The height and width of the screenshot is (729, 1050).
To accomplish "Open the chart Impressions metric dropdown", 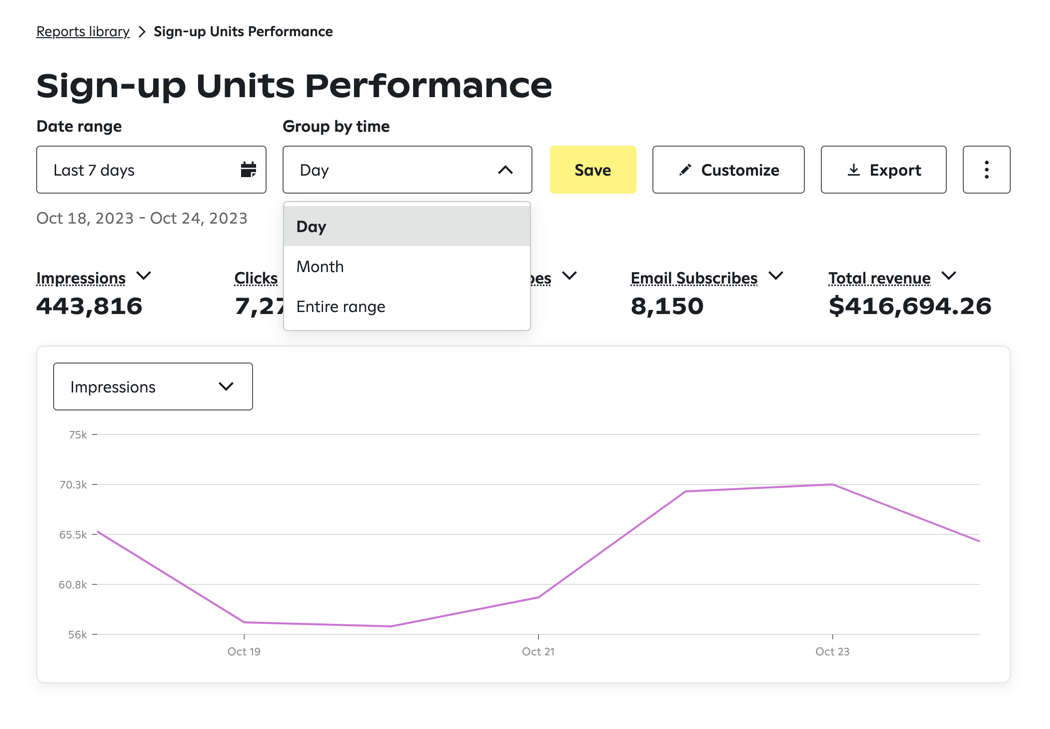I will [x=153, y=387].
